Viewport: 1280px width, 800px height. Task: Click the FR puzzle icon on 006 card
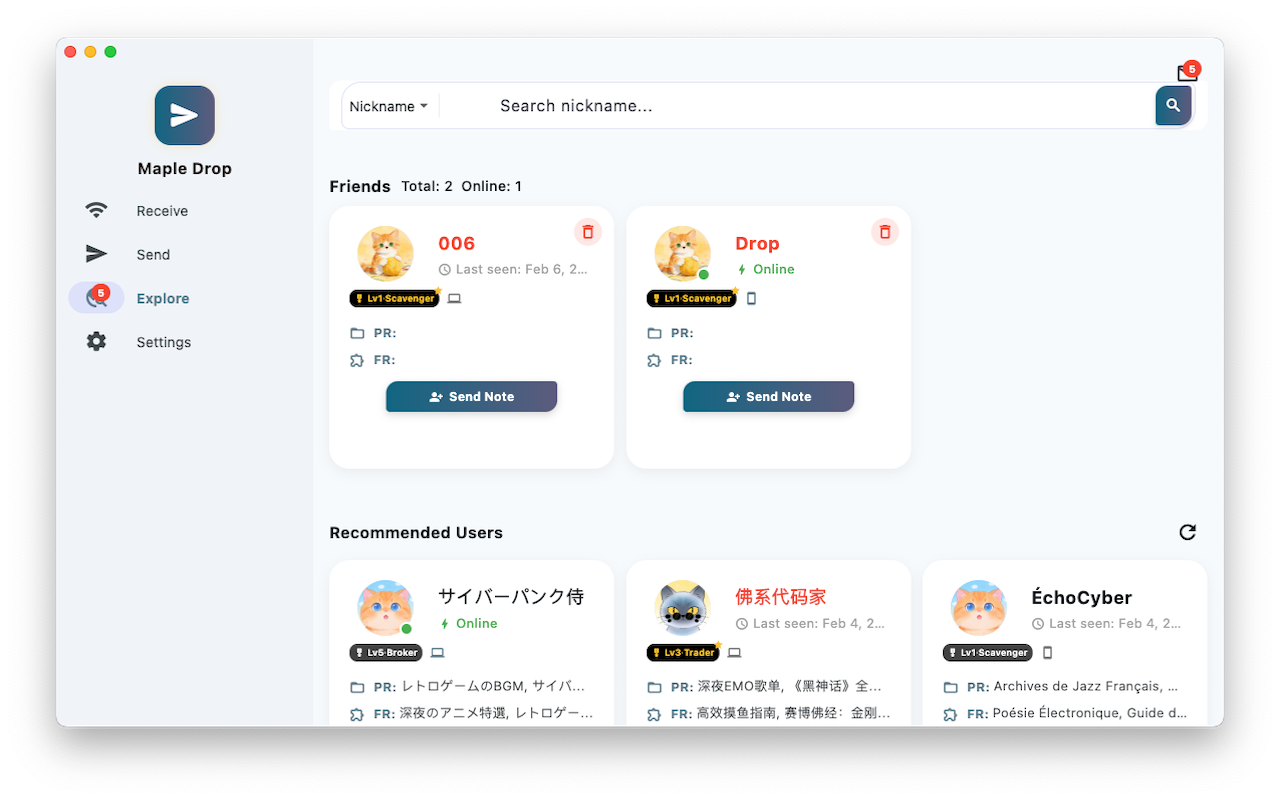357,360
